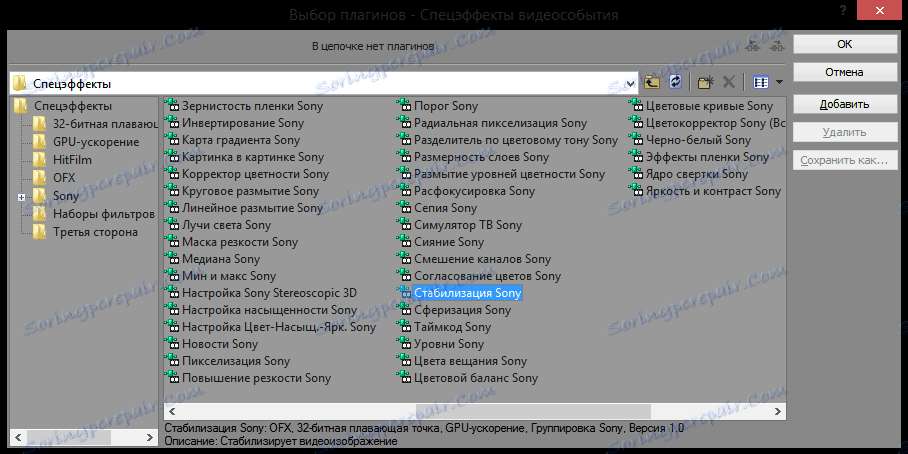Click the Яркость и контраст Sony icon
The width and height of the screenshot is (908, 454).
(636, 191)
